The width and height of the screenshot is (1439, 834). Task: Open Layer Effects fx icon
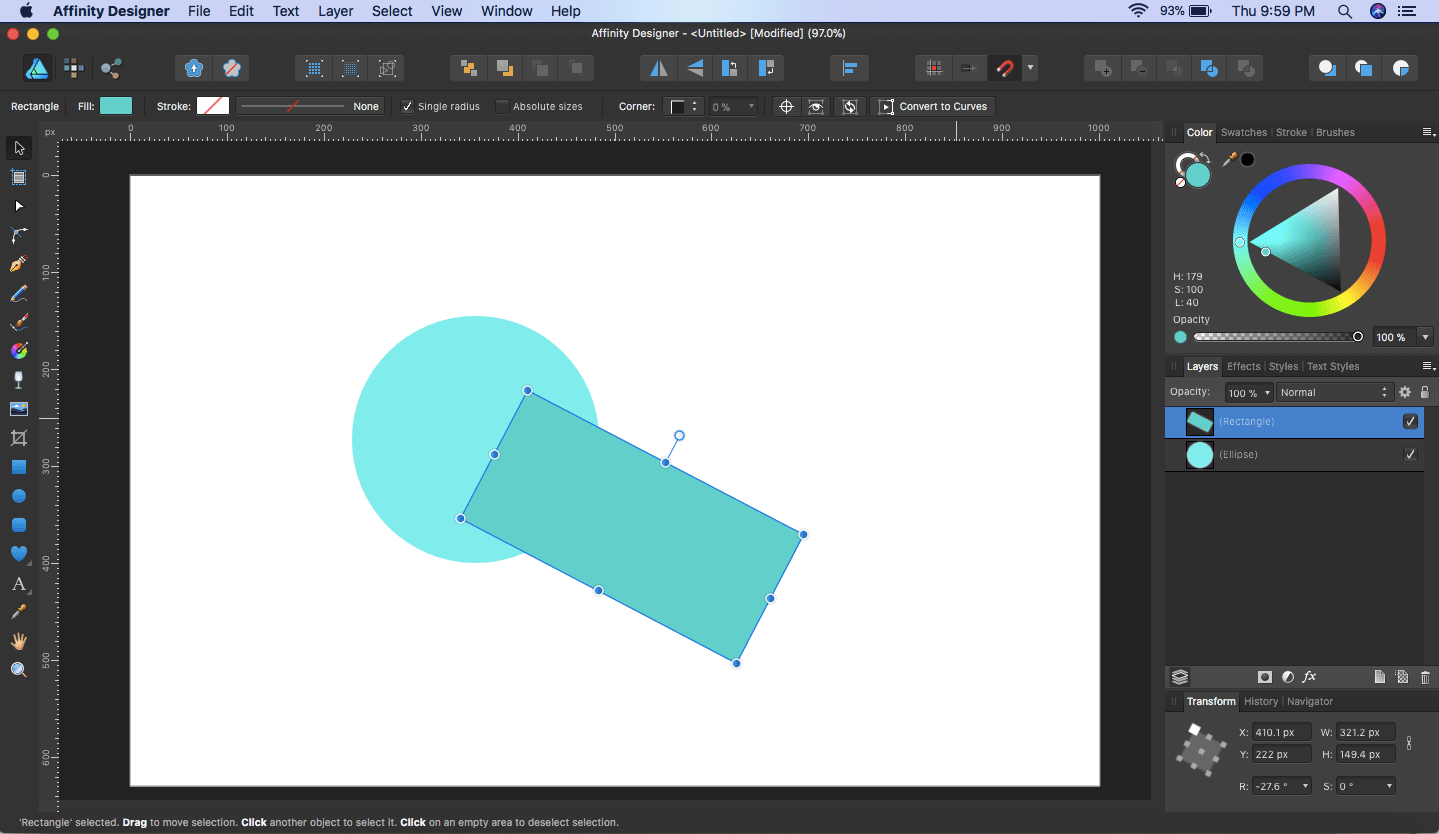pos(1309,677)
